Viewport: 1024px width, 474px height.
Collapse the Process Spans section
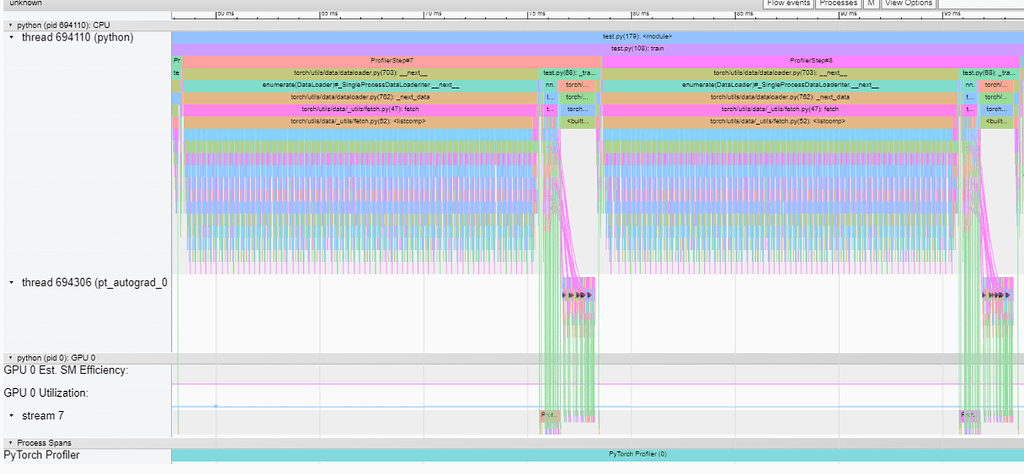(x=10, y=443)
